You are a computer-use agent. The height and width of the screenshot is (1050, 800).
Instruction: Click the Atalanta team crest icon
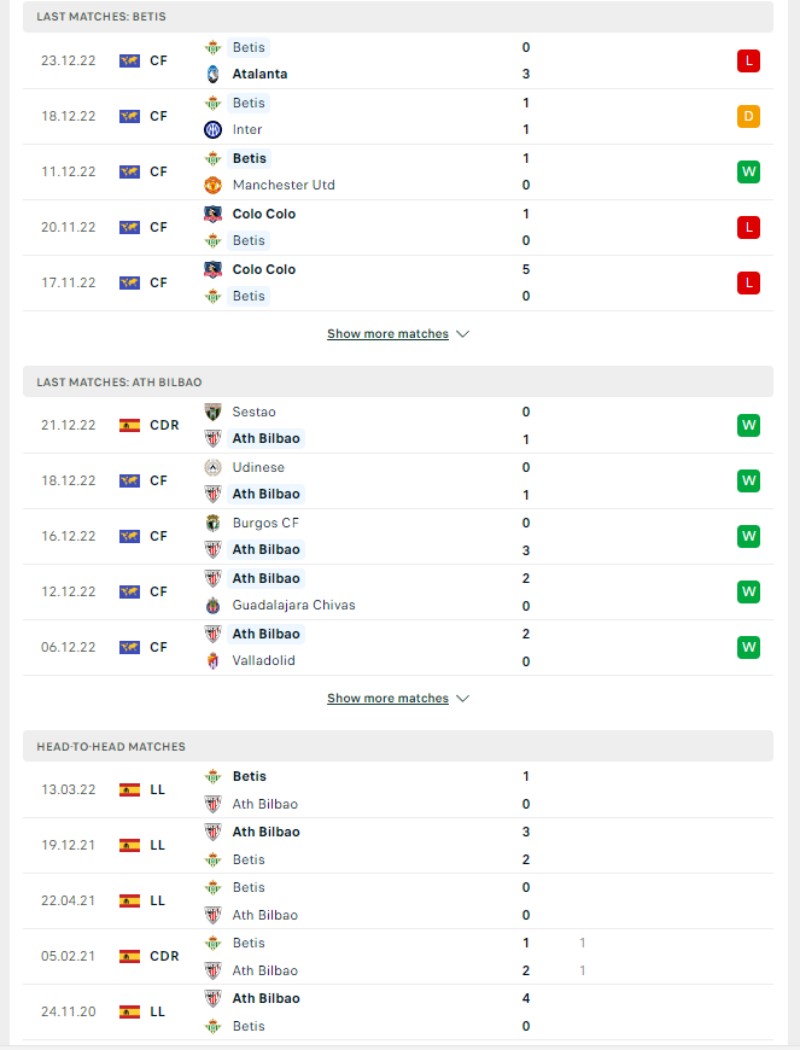[213, 74]
